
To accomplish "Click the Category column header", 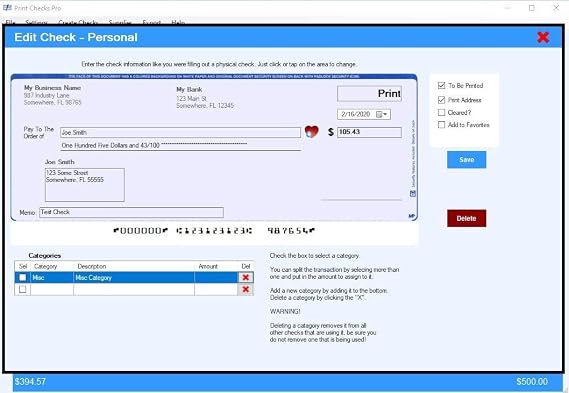I will point(46,266).
